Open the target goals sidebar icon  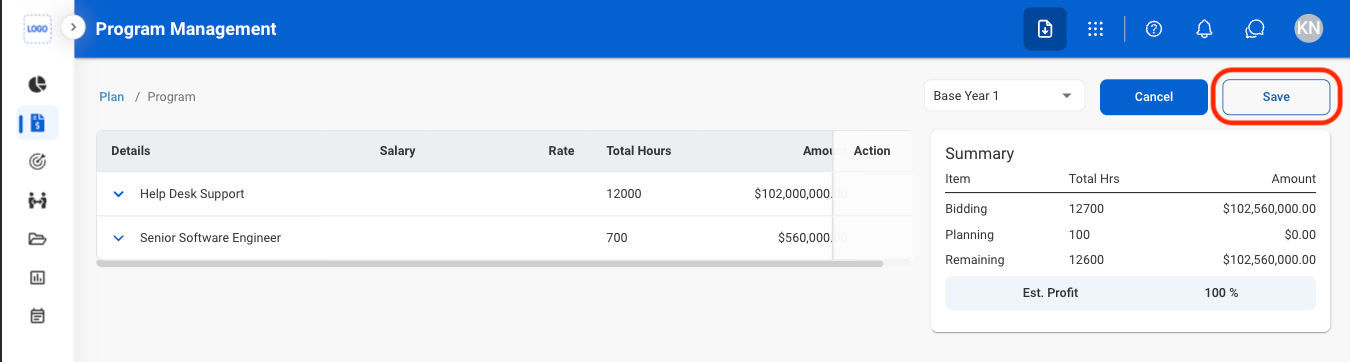(x=38, y=161)
